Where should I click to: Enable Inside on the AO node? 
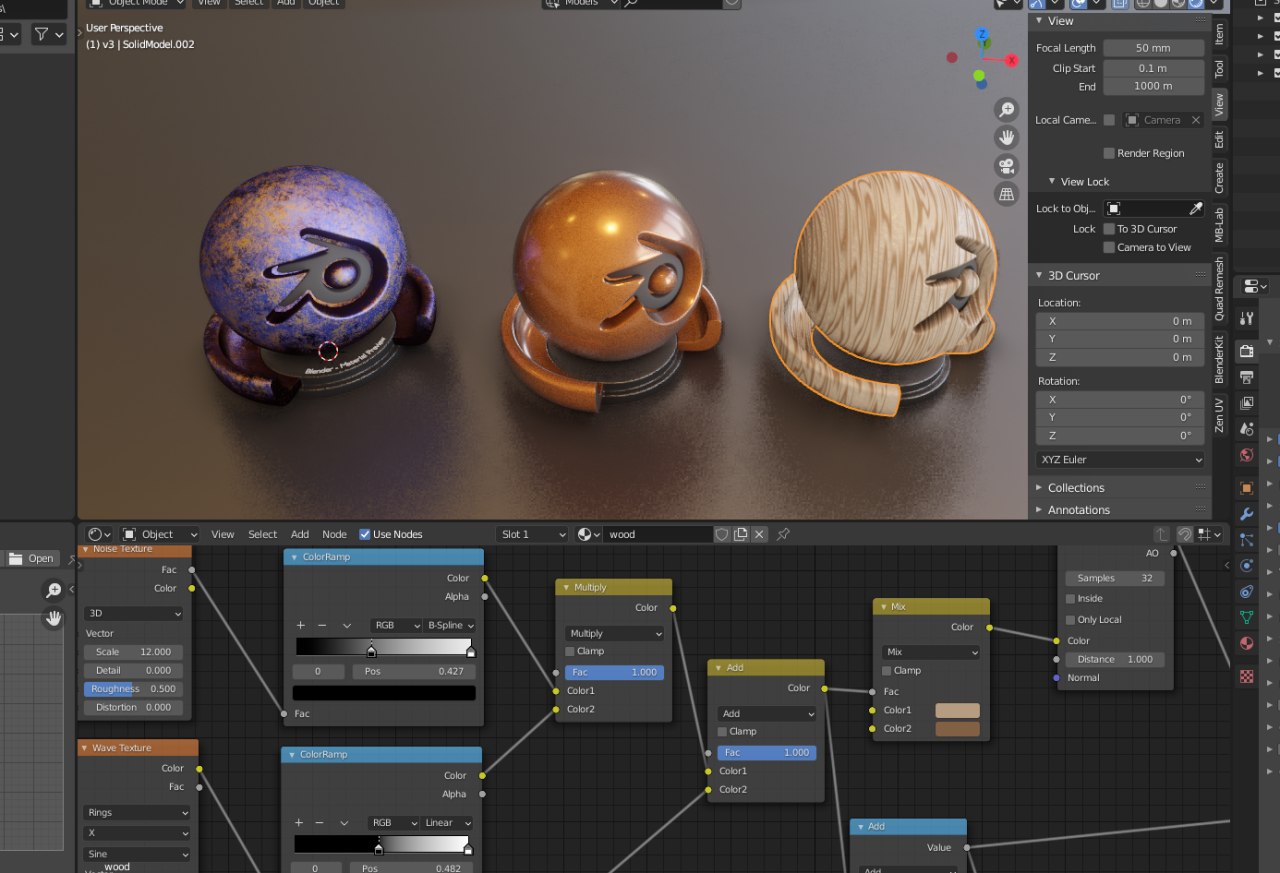pos(1070,598)
